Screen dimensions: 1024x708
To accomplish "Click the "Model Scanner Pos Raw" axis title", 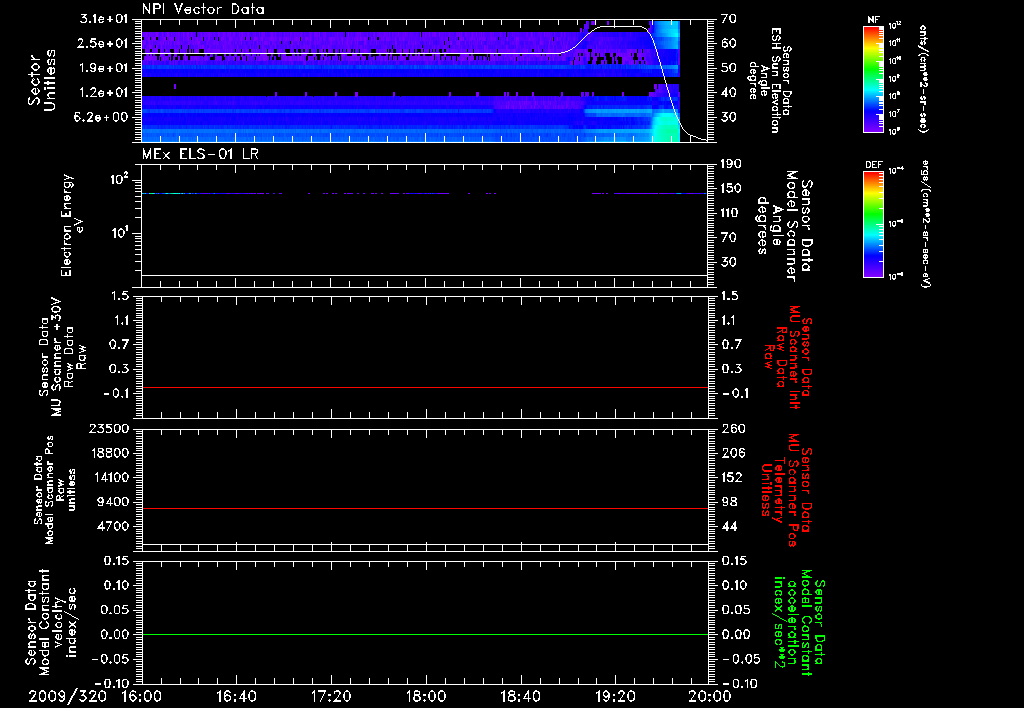I will tap(54, 490).
